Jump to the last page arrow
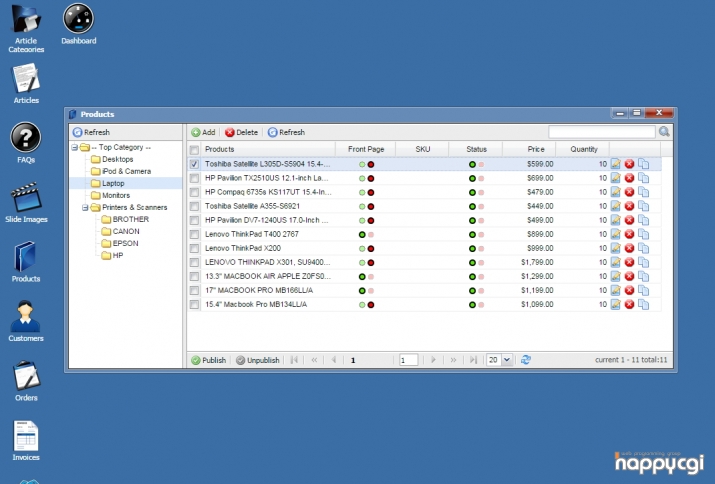The height and width of the screenshot is (484, 715). coord(473,360)
